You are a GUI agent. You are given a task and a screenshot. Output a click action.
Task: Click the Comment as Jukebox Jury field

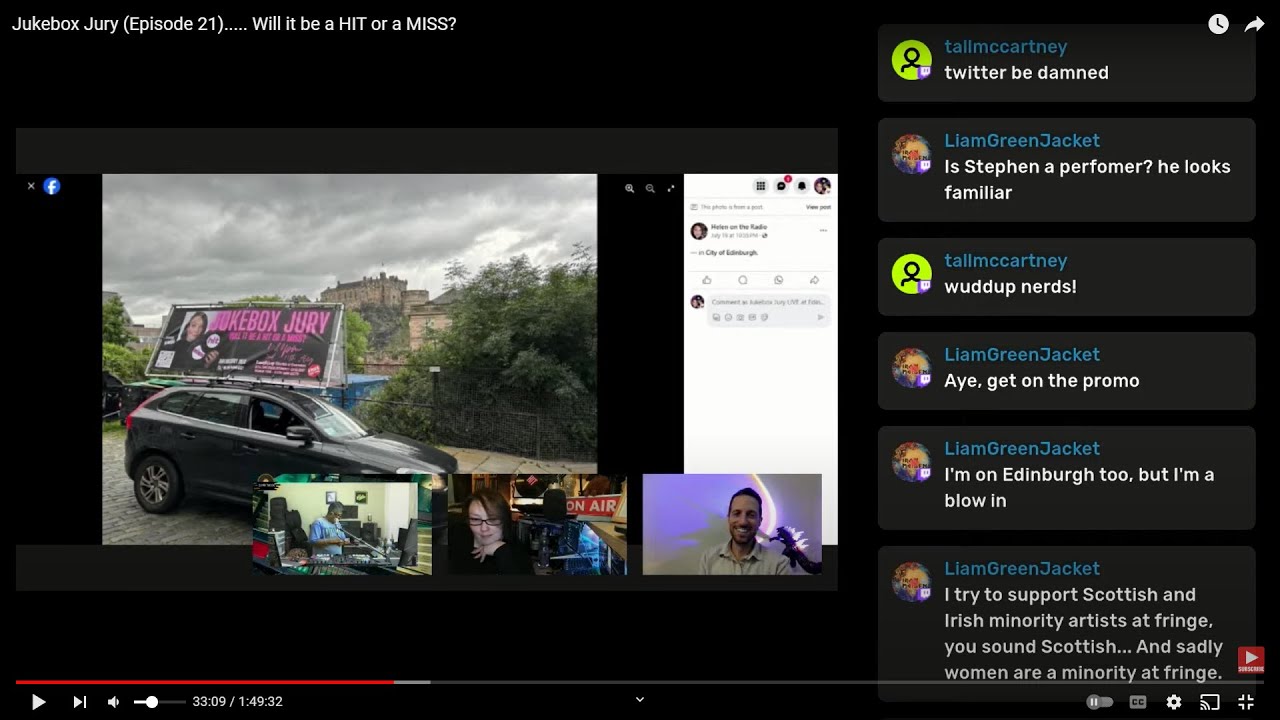(x=768, y=302)
